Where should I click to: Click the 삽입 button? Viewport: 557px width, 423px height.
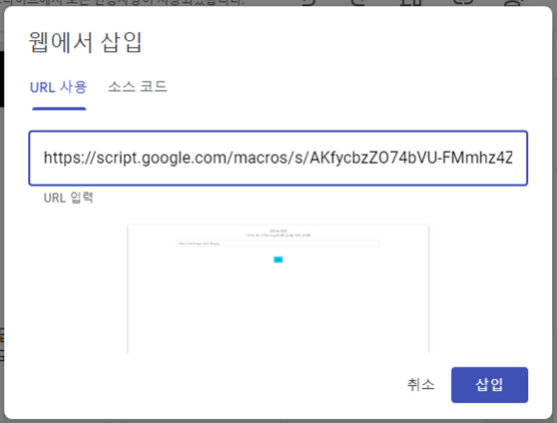(x=490, y=385)
